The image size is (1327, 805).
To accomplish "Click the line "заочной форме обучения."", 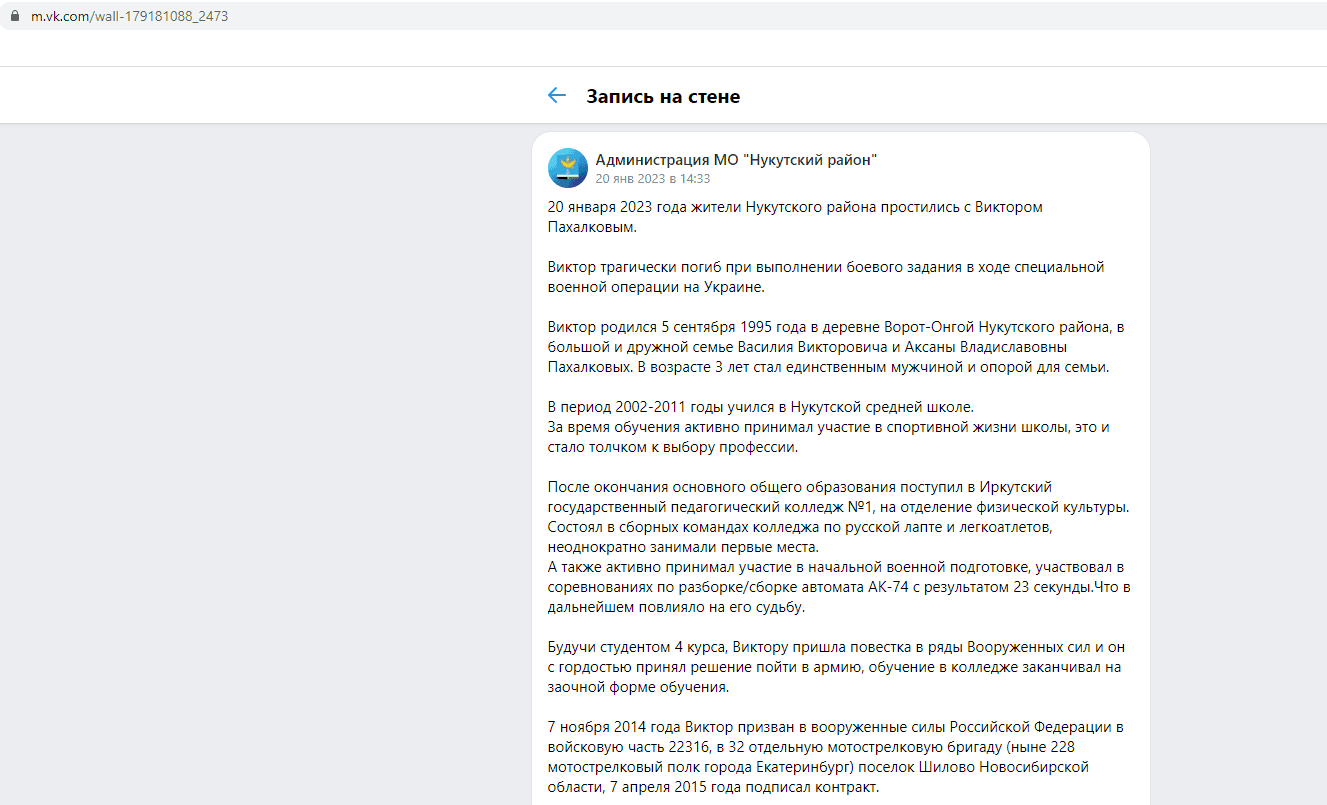I will [639, 687].
